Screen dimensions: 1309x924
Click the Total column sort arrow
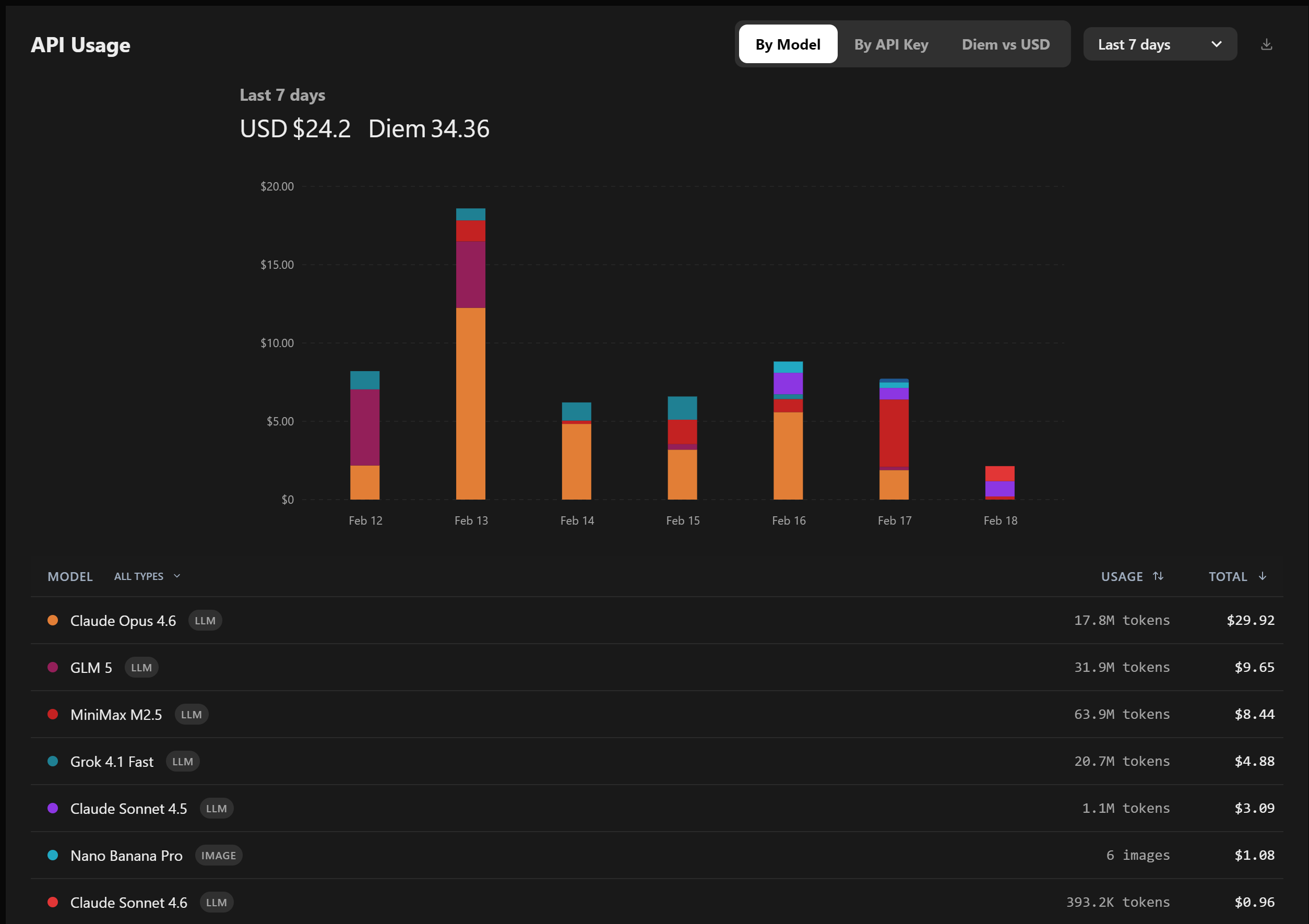tap(1262, 576)
